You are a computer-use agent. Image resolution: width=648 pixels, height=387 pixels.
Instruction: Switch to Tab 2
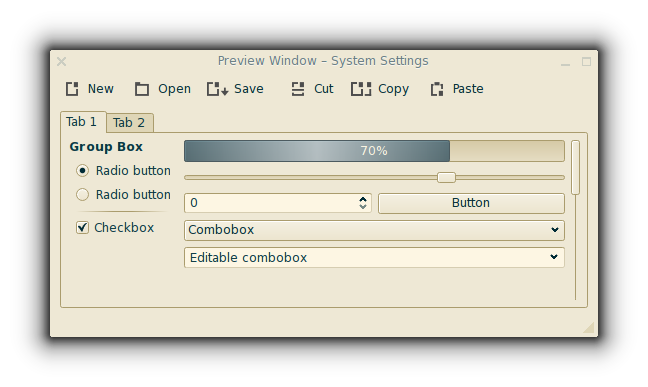click(129, 123)
